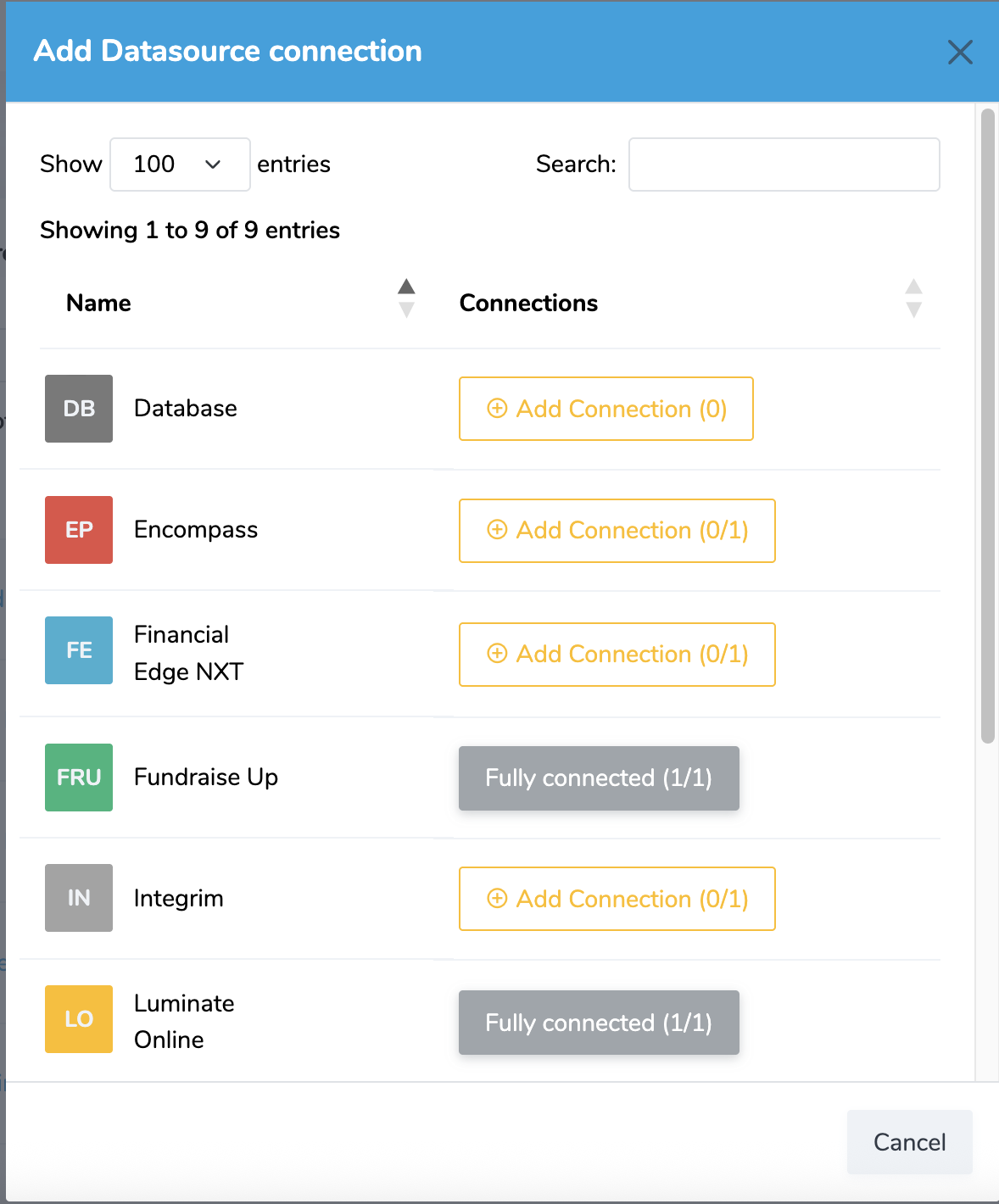Cancel the datasource dialog
999x1204 pixels.
point(909,1142)
